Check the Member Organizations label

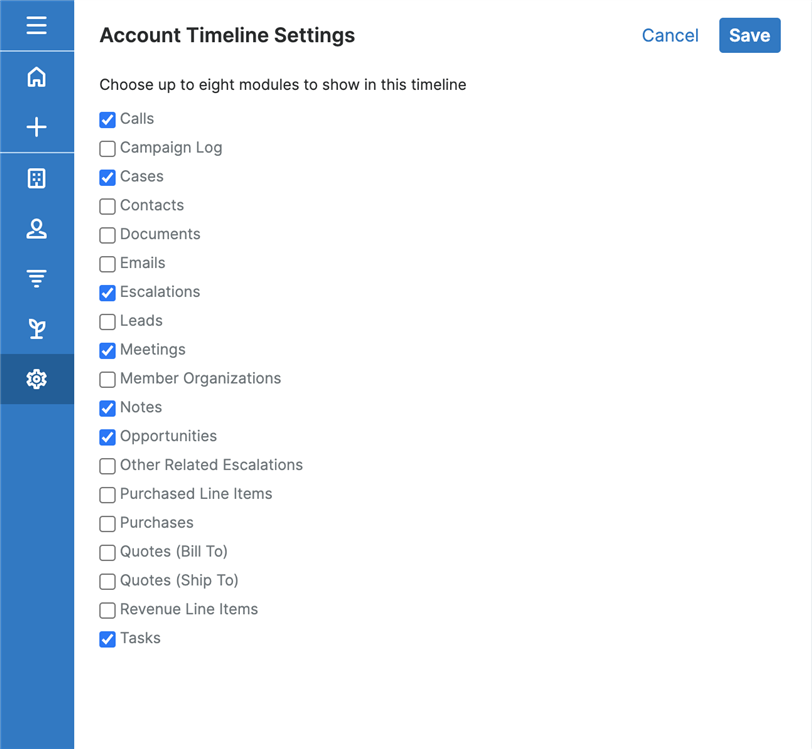200,379
